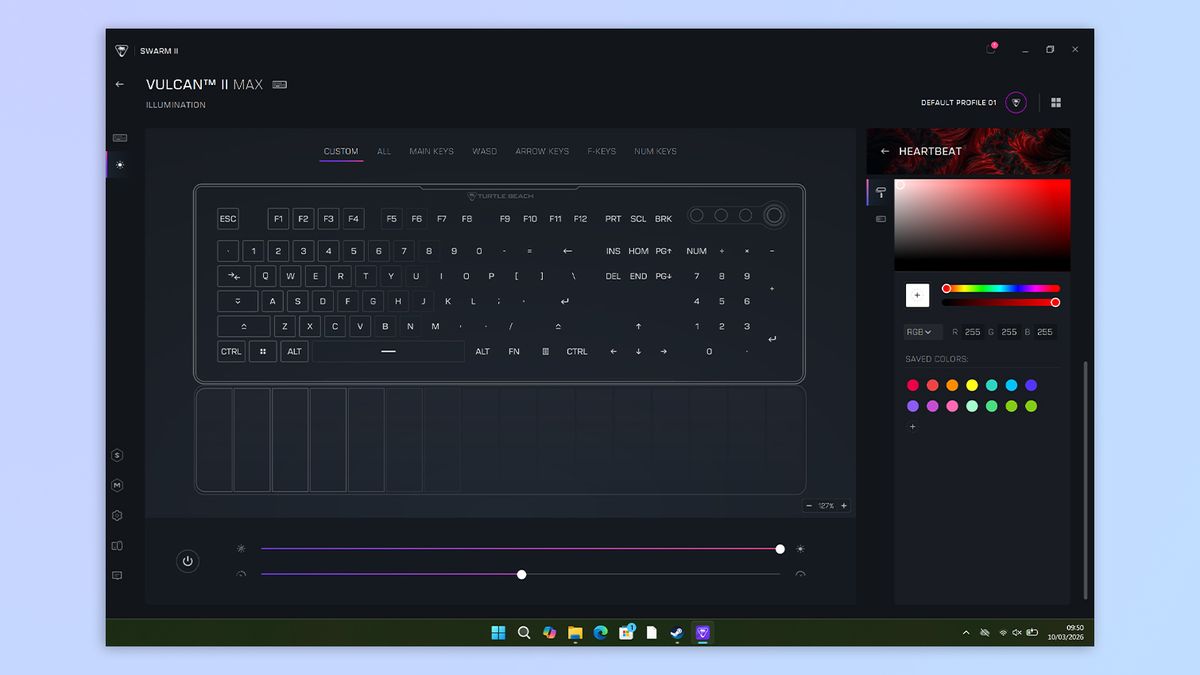Switch to the ALL keys tab

(384, 151)
